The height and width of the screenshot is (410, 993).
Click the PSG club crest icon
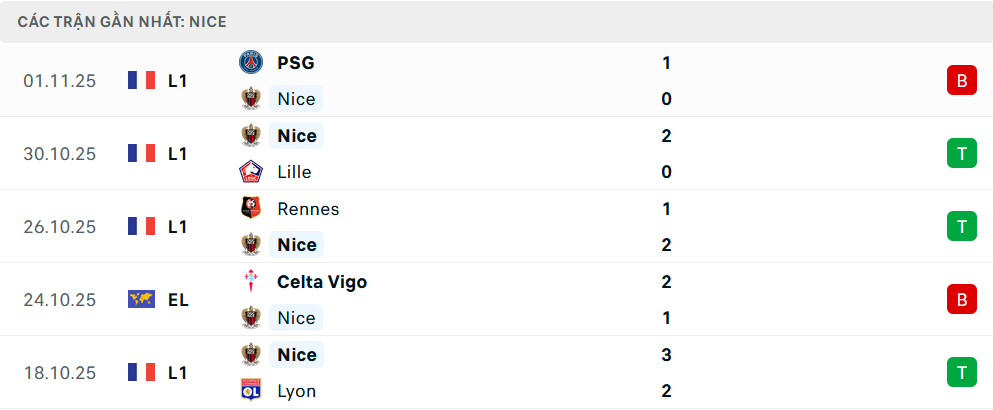pos(250,62)
